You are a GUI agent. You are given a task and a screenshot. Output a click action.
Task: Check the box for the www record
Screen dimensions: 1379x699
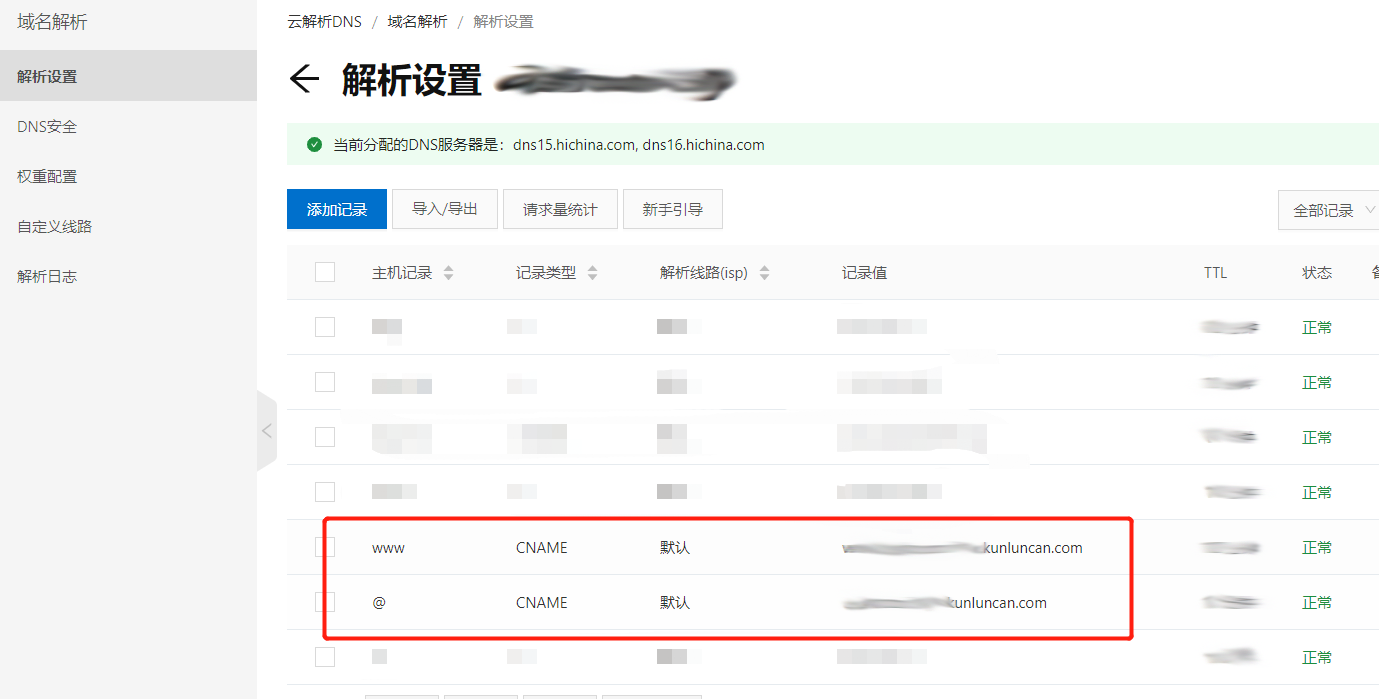325,547
